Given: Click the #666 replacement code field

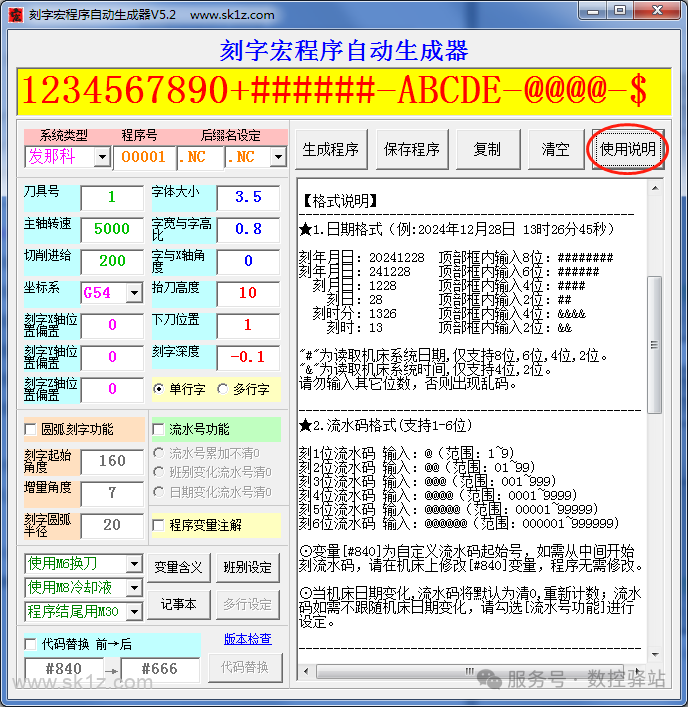Looking at the screenshot, I should coord(160,669).
